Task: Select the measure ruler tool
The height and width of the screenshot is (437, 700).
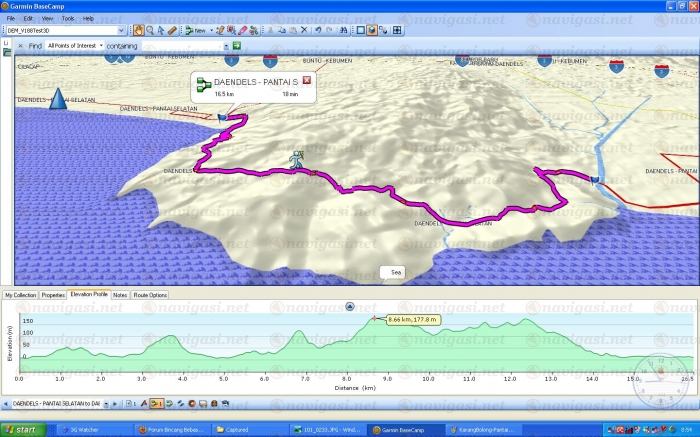Action: pos(172,31)
